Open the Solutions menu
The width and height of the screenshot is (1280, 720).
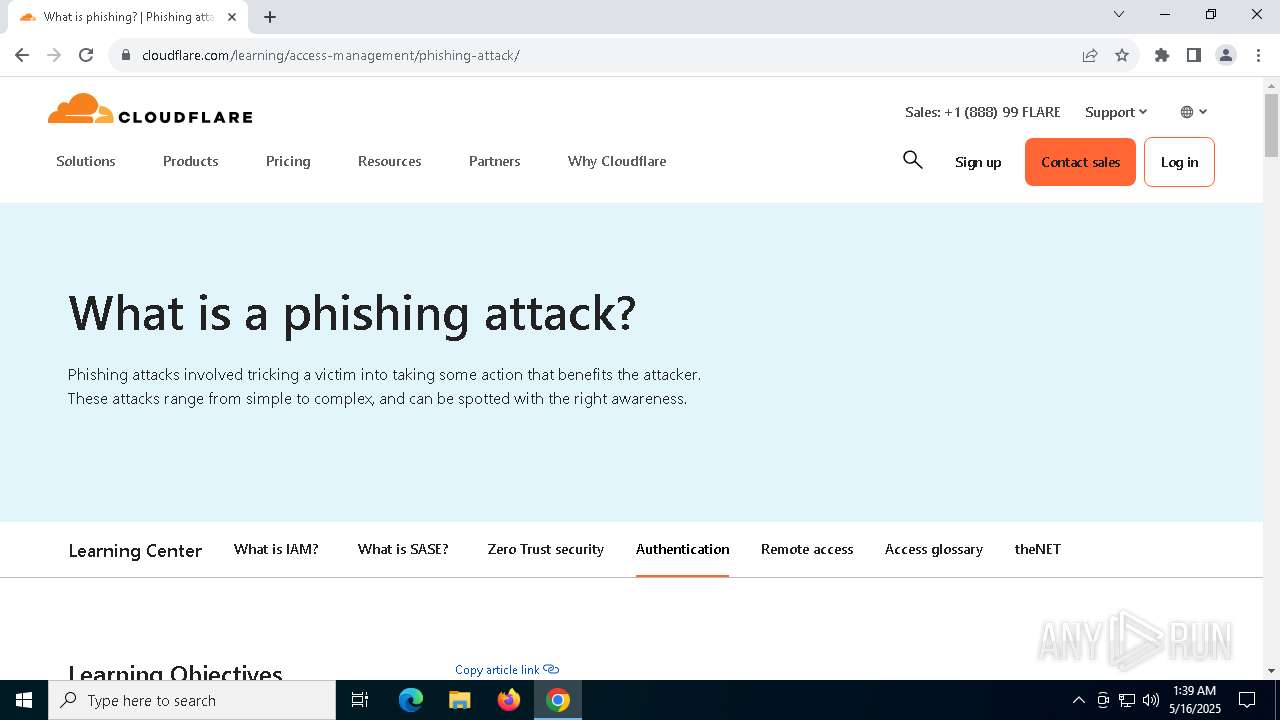click(86, 161)
